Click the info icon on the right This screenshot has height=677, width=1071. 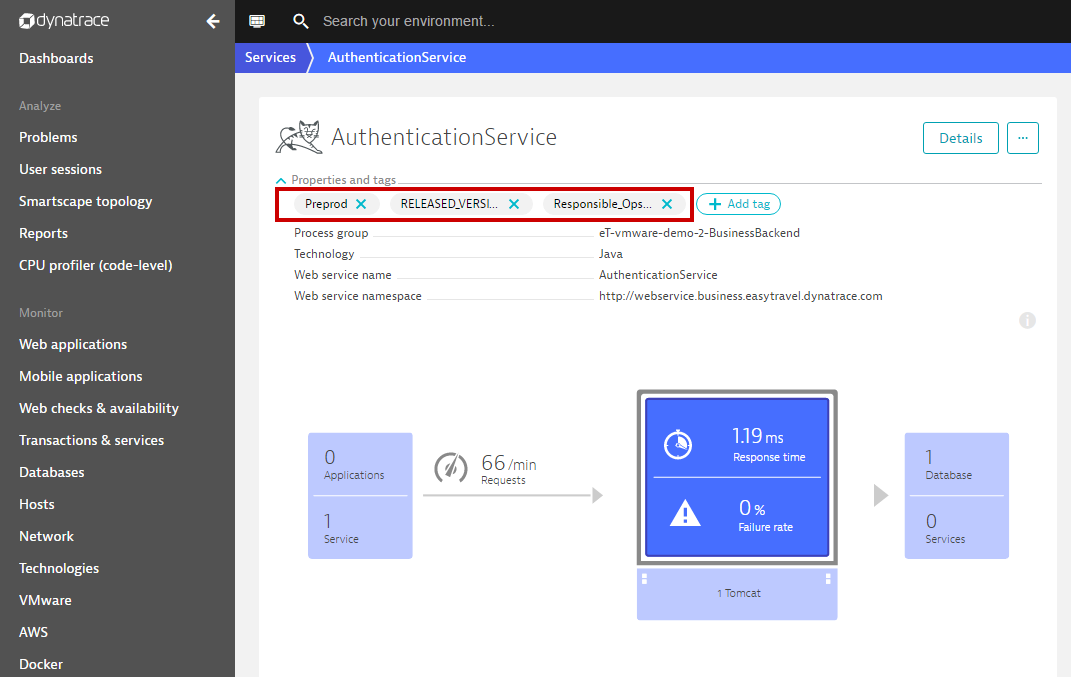click(1027, 320)
